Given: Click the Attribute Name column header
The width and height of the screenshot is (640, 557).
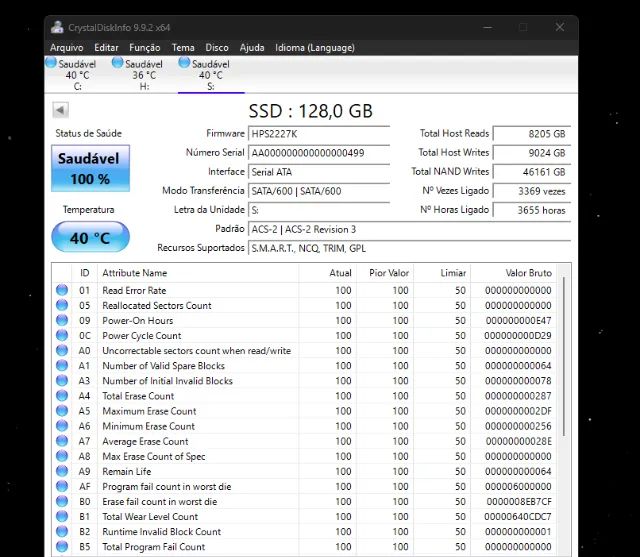Looking at the screenshot, I should (x=198, y=273).
